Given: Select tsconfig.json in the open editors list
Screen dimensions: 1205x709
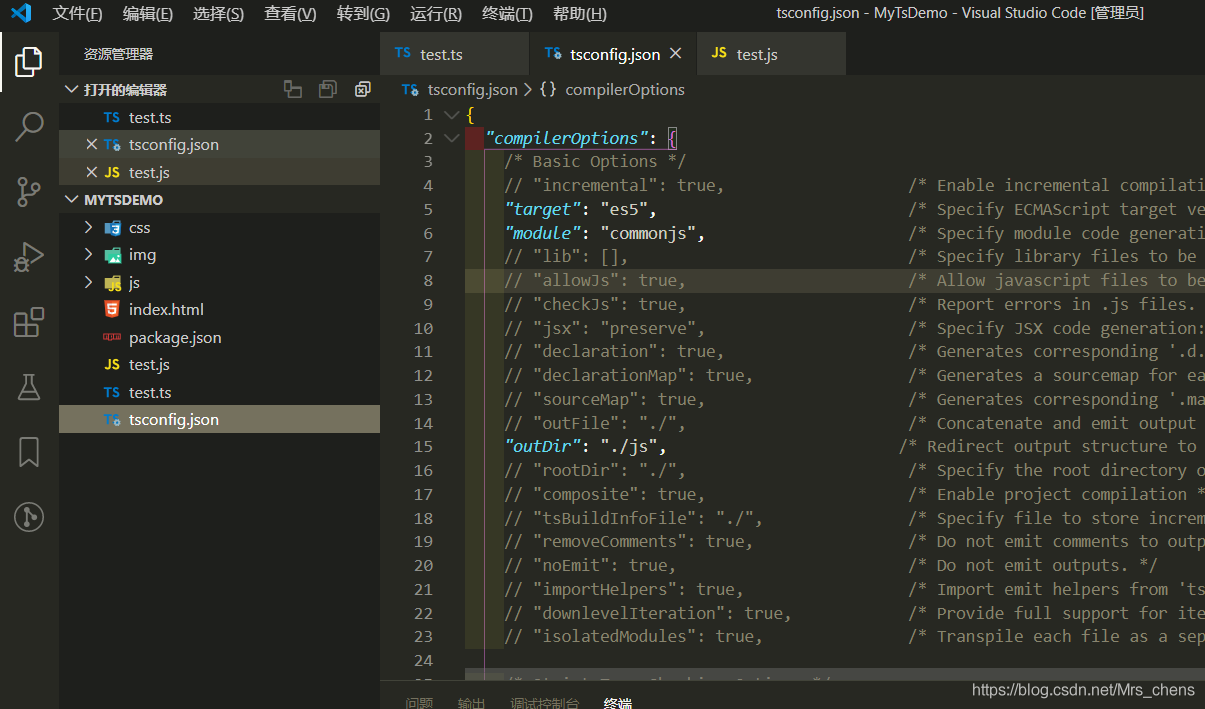Looking at the screenshot, I should click(219, 145).
